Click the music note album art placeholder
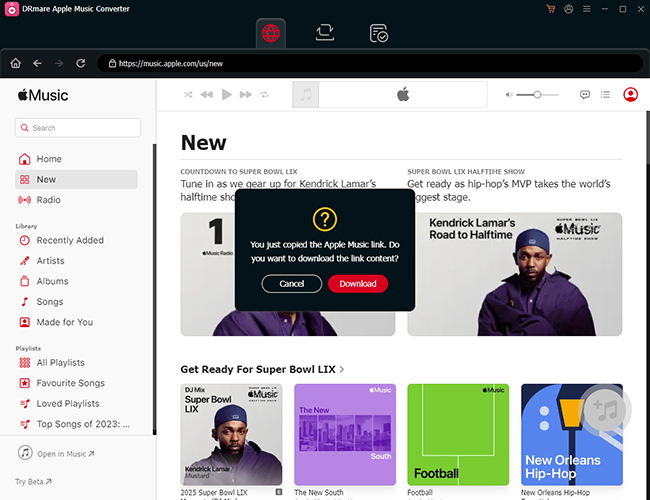 (306, 95)
